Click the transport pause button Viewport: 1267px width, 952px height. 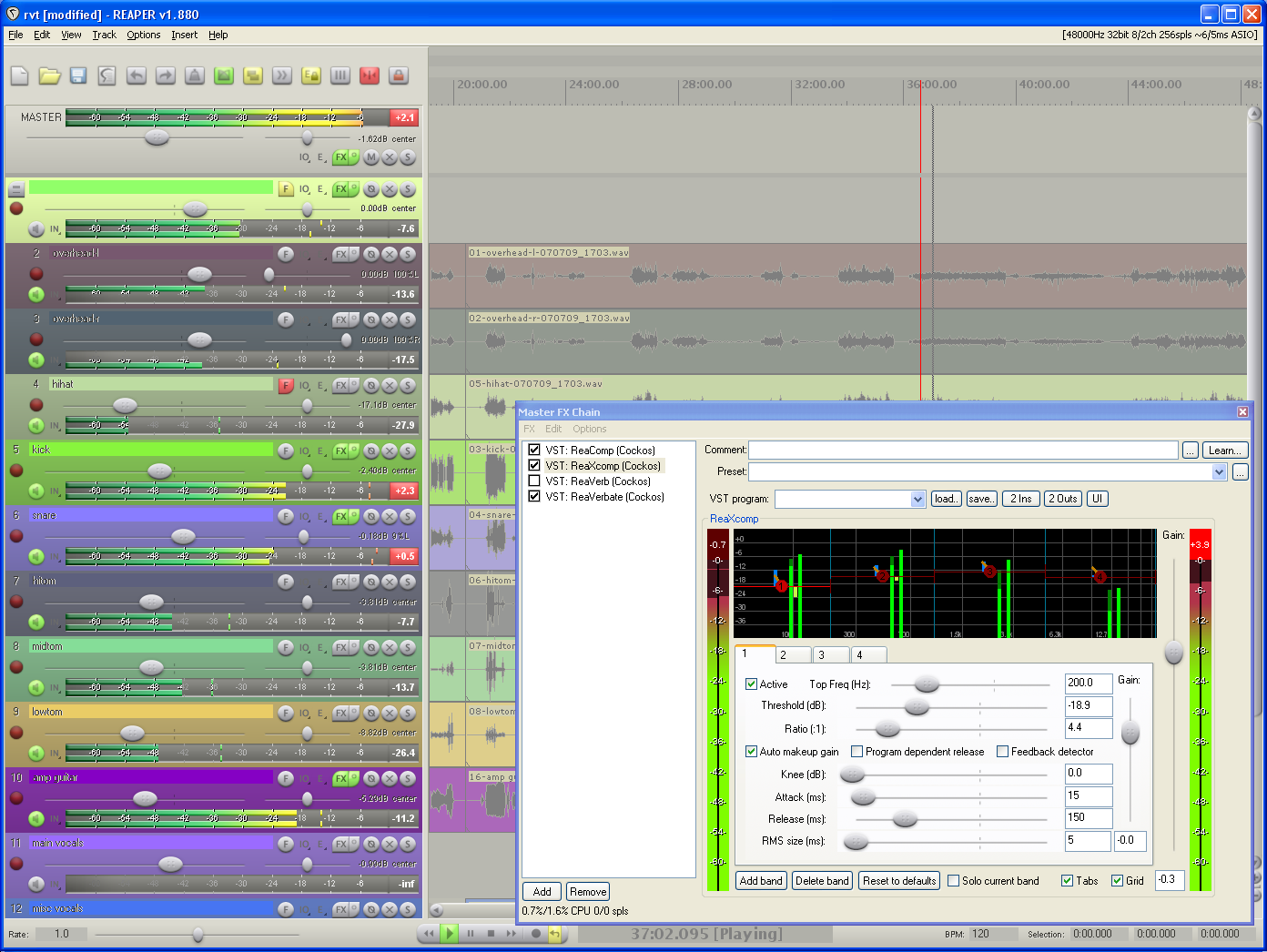(471, 933)
